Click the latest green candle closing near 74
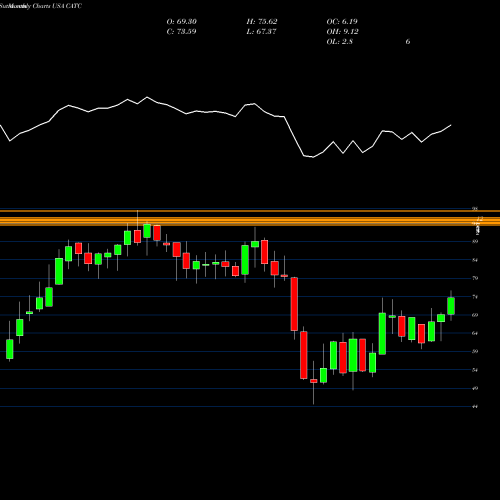This screenshot has height=500, width=500. tap(451, 306)
